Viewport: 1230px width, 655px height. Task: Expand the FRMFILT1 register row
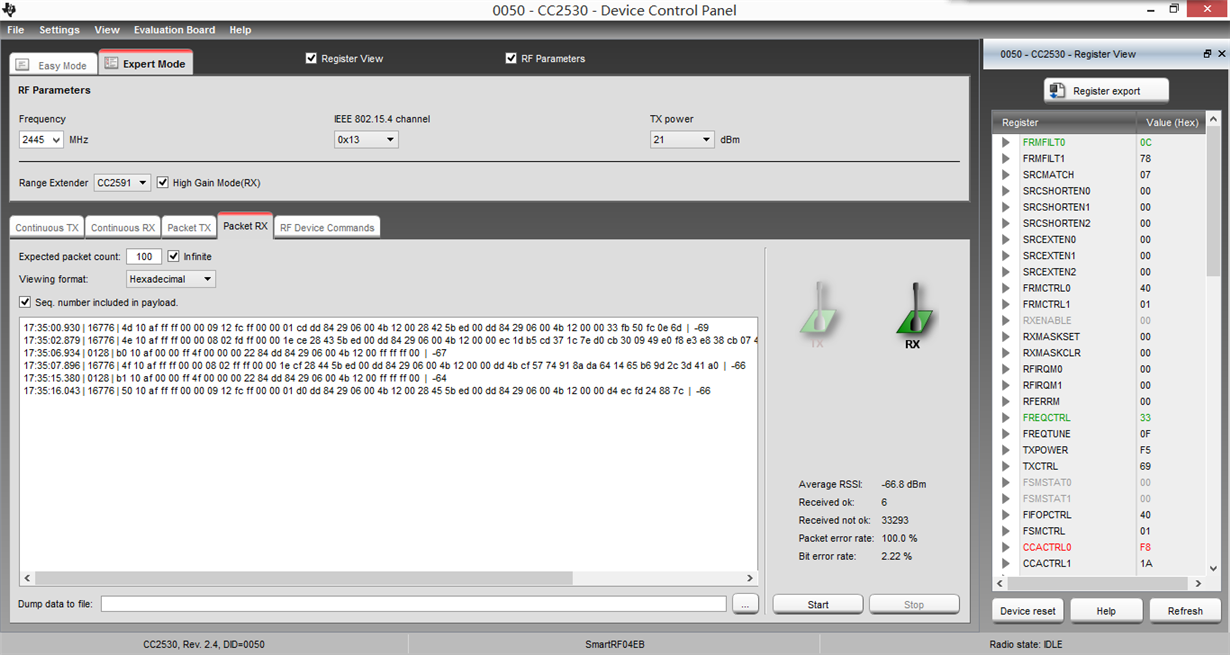point(1006,158)
